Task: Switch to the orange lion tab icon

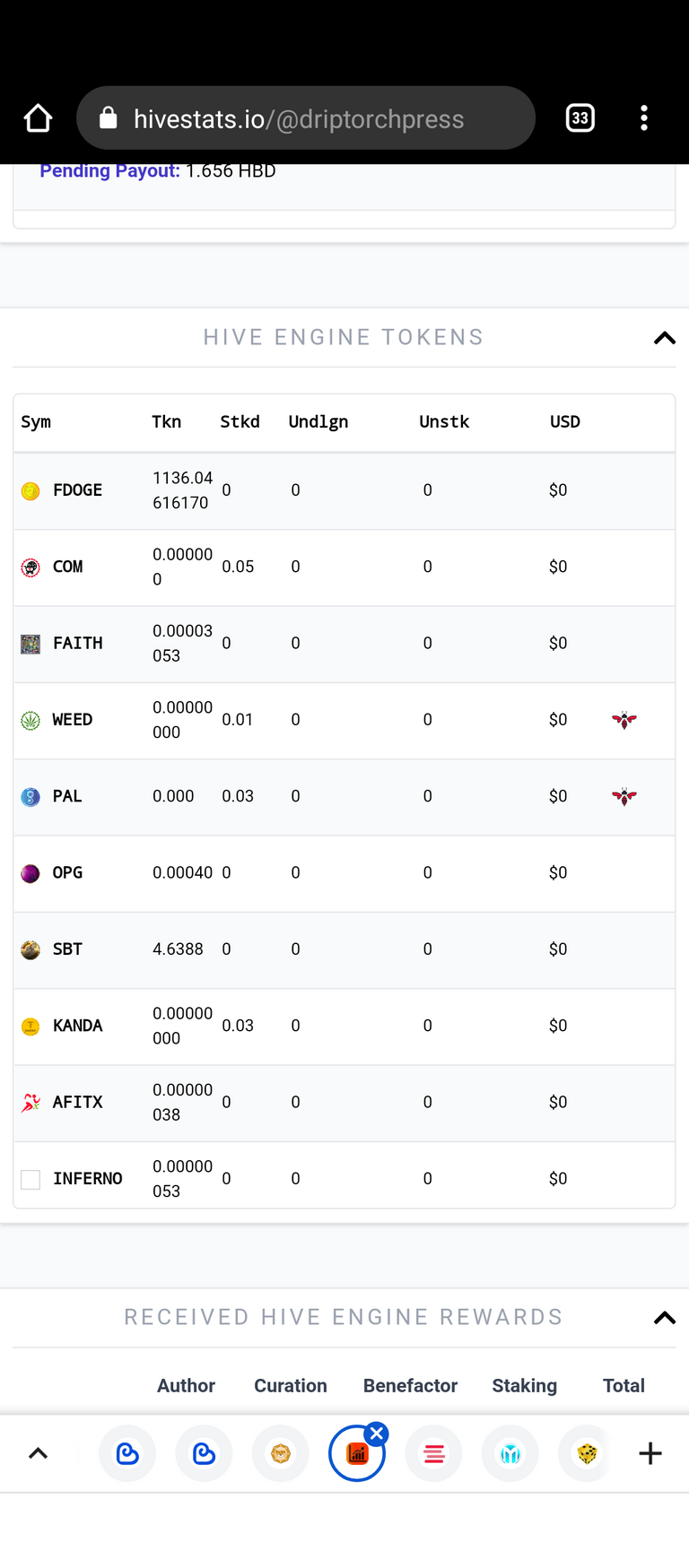Action: (x=281, y=1453)
